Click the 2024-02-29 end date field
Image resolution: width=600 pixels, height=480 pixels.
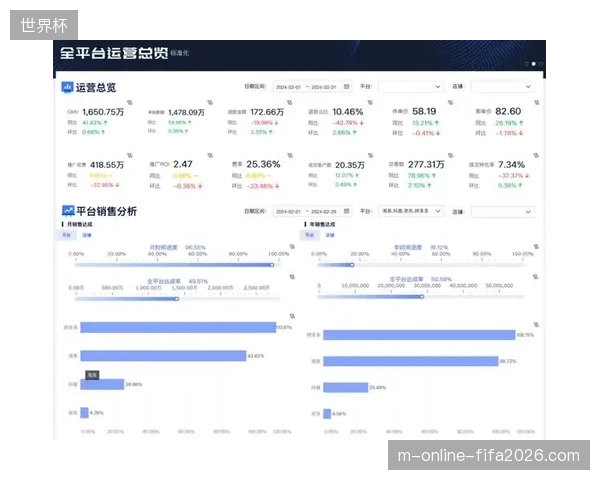pyautogui.click(x=324, y=212)
